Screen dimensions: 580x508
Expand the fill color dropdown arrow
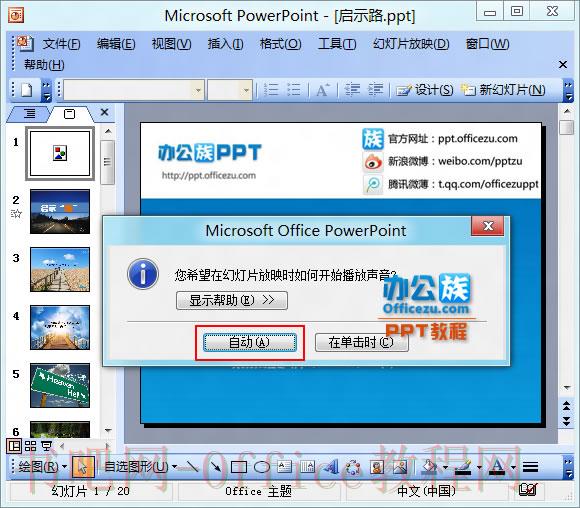coord(445,468)
